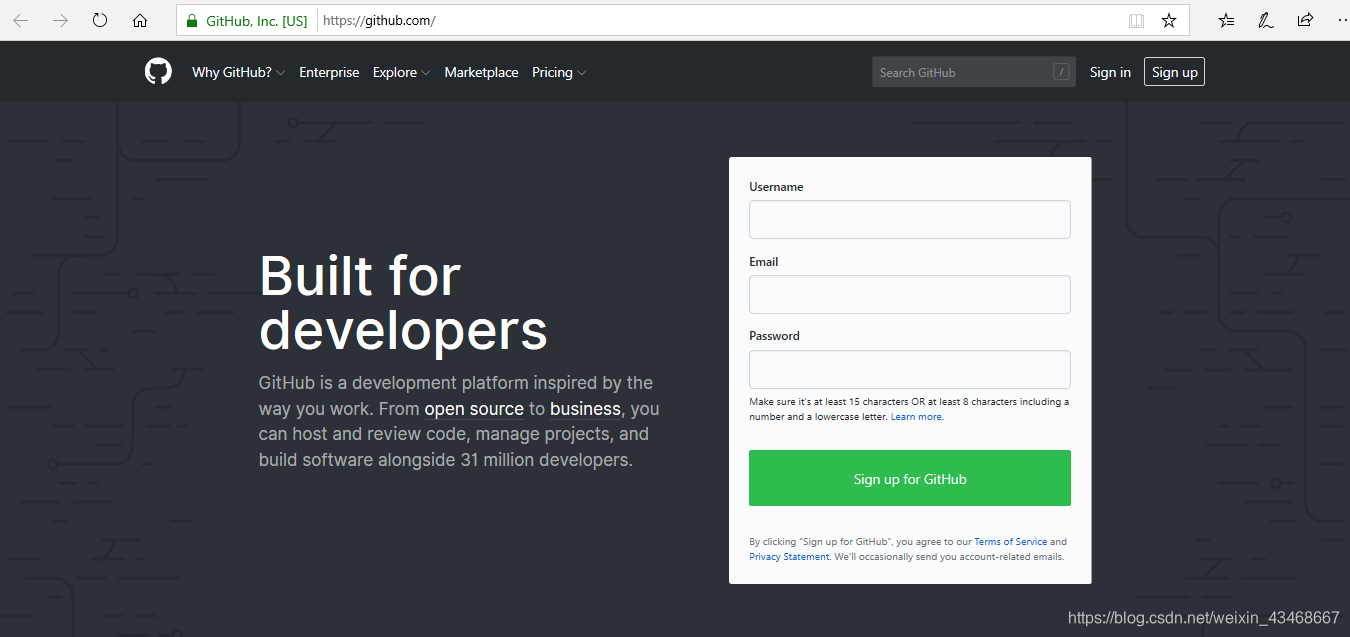Click the Password field label
Image resolution: width=1350 pixels, height=637 pixels.
tap(774, 336)
